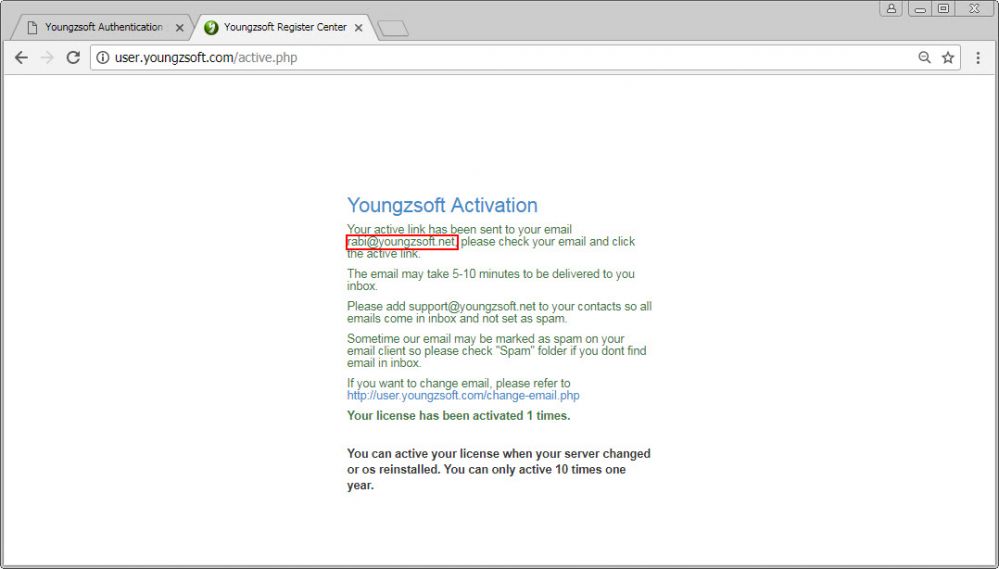Viewport: 999px width, 569px height.
Task: Go back to the previous page
Action: point(22,58)
